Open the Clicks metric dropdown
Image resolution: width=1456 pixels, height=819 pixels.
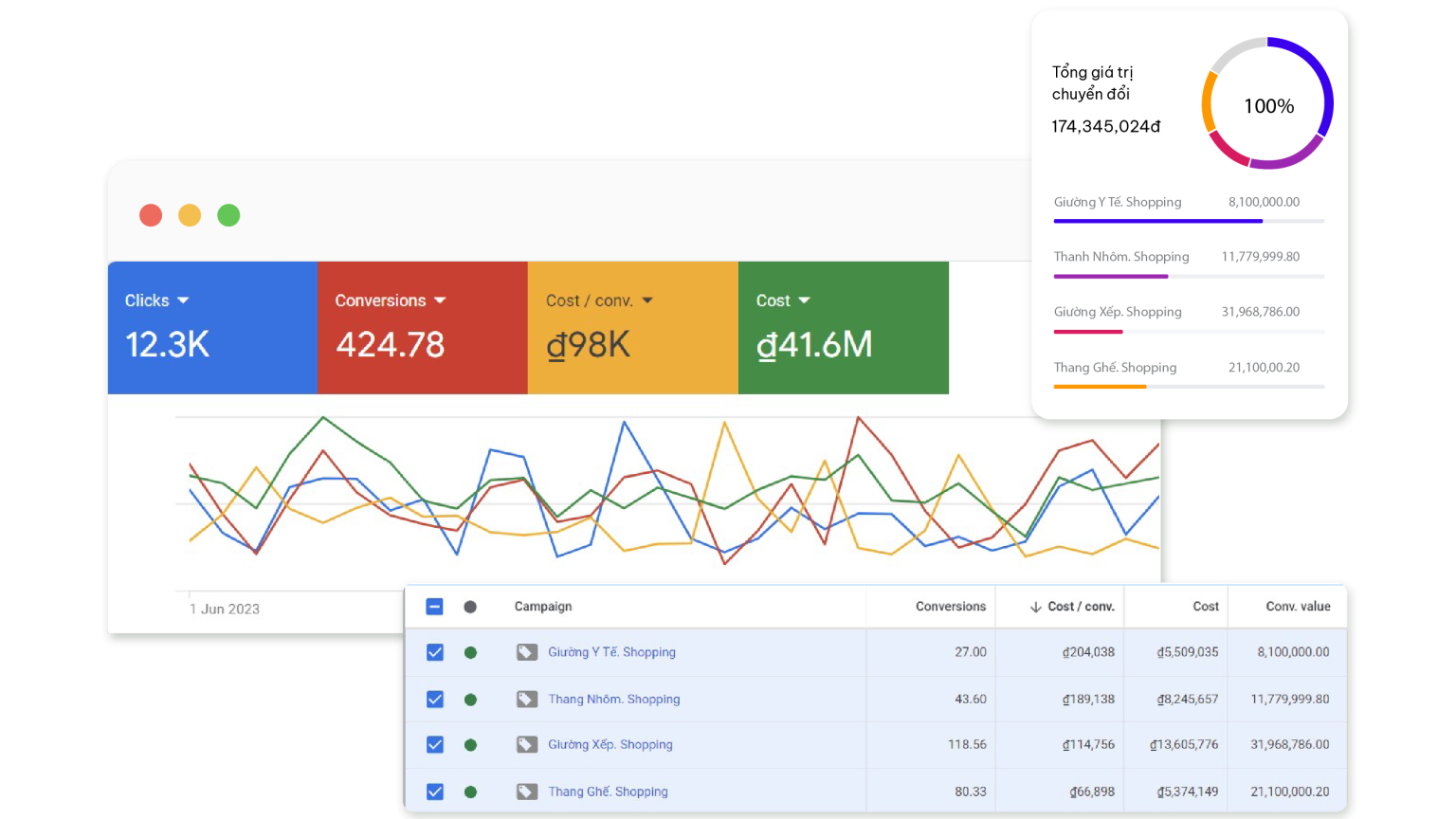[183, 300]
